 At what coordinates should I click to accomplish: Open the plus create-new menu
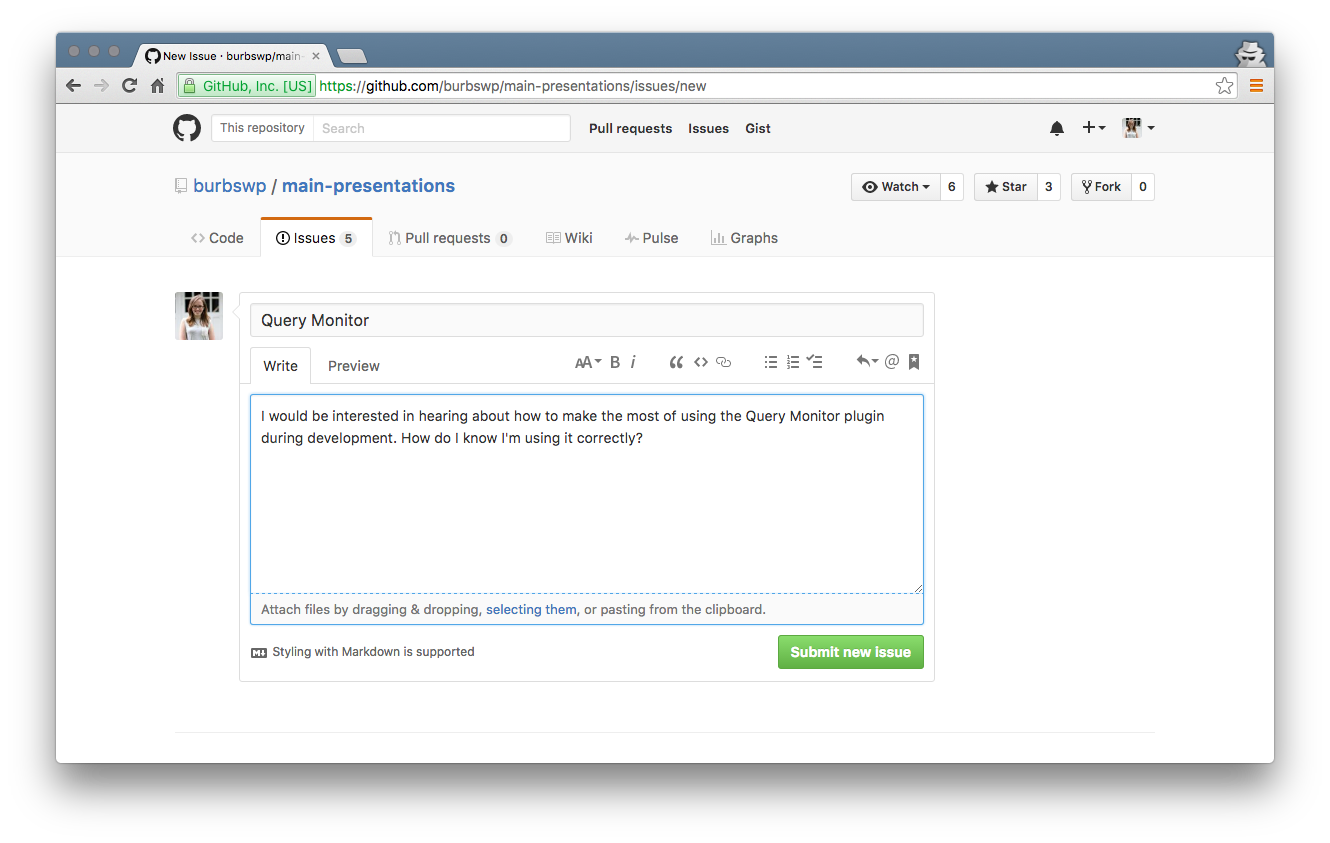[x=1094, y=128]
